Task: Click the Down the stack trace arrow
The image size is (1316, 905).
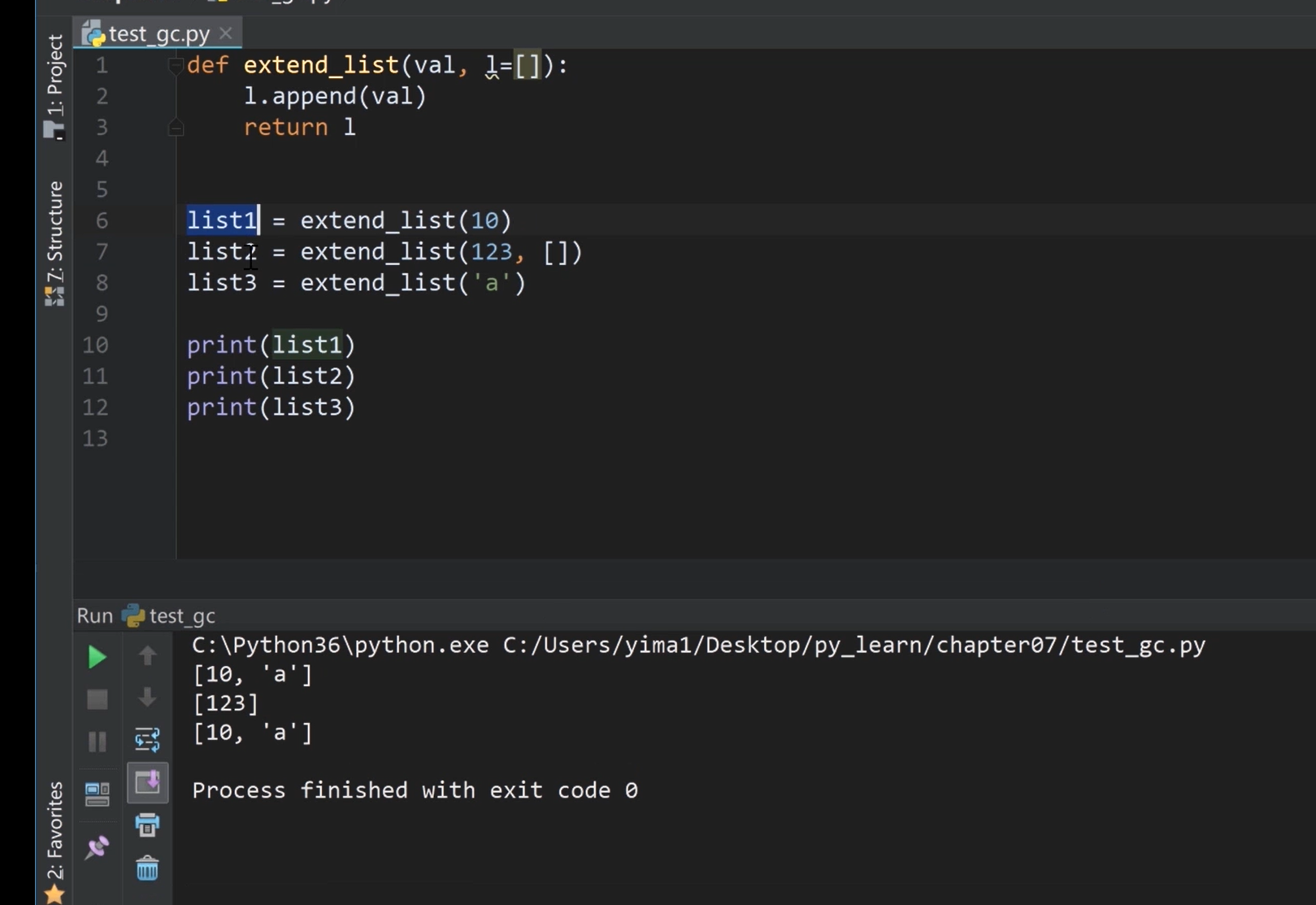Action: (147, 698)
